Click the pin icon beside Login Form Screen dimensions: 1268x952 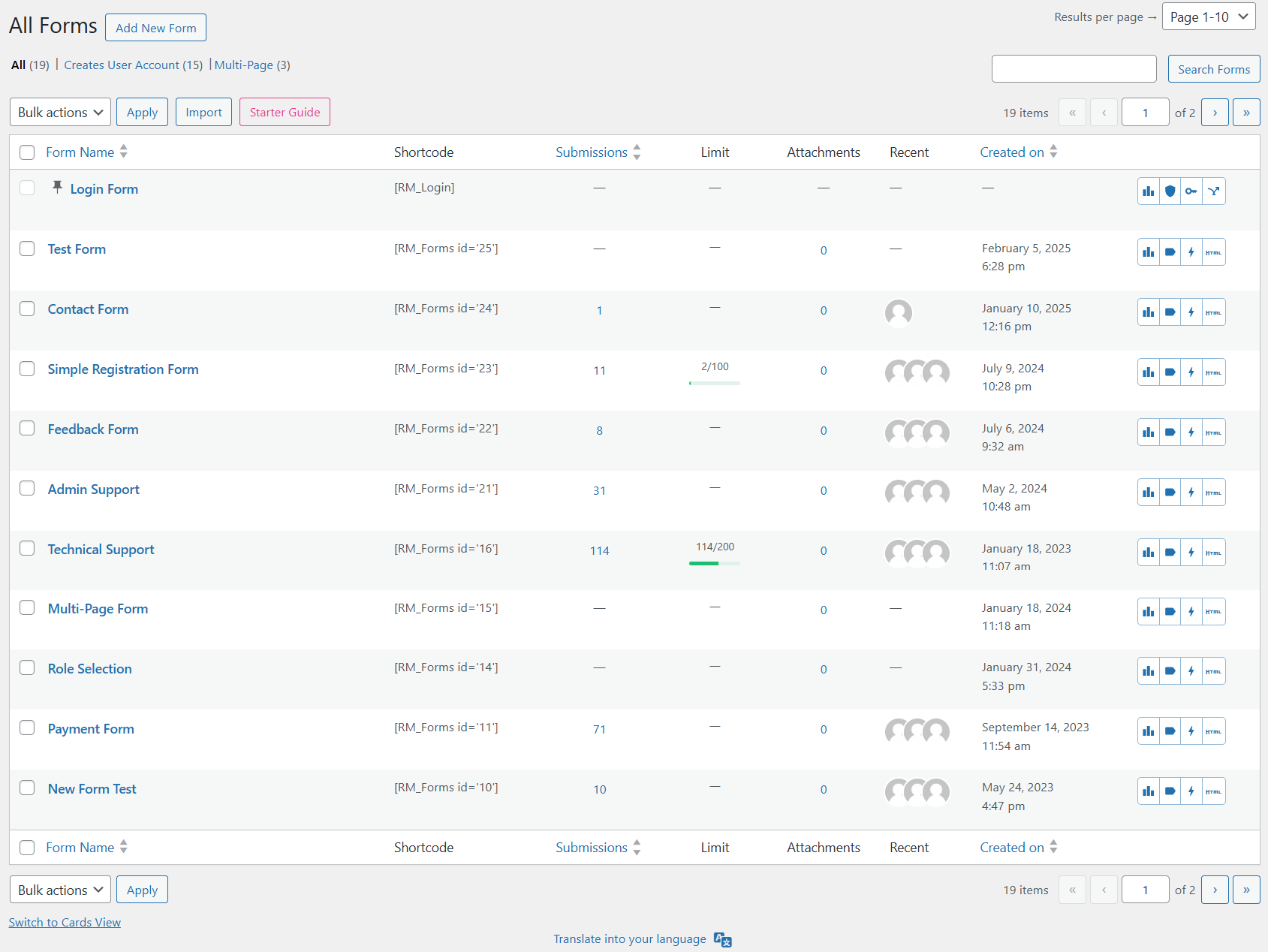click(x=57, y=187)
